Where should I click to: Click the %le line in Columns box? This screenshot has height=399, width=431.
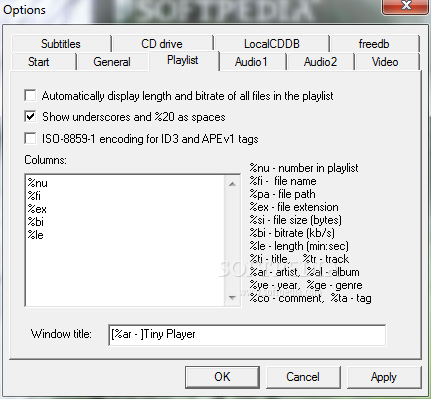point(35,235)
